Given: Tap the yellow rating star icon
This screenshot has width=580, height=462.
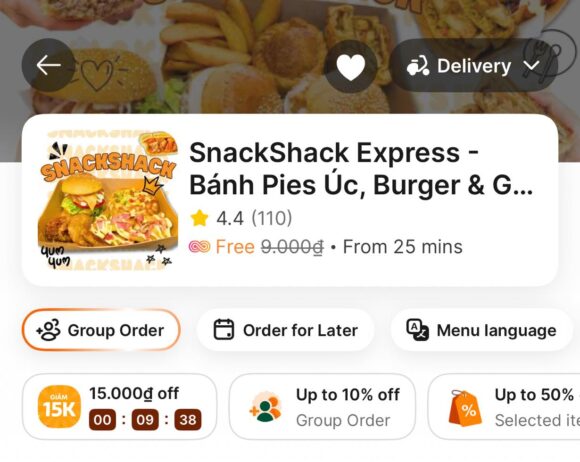Looking at the screenshot, I should (x=200, y=218).
